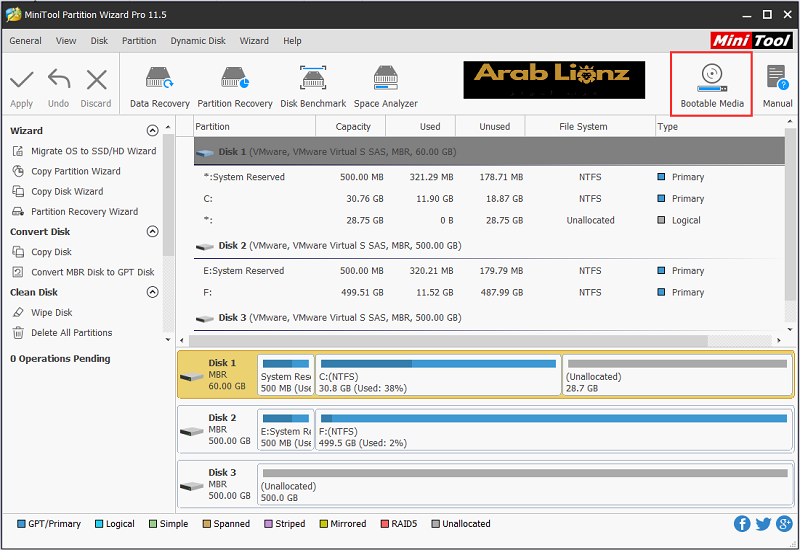Click the Arab Lionz banner
Screen dimensions: 800x550
pos(554,80)
